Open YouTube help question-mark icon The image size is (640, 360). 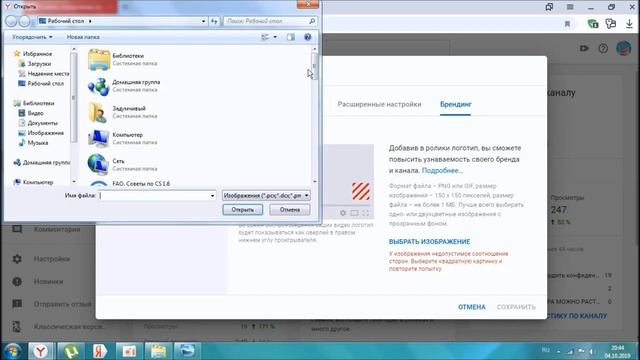(x=603, y=48)
